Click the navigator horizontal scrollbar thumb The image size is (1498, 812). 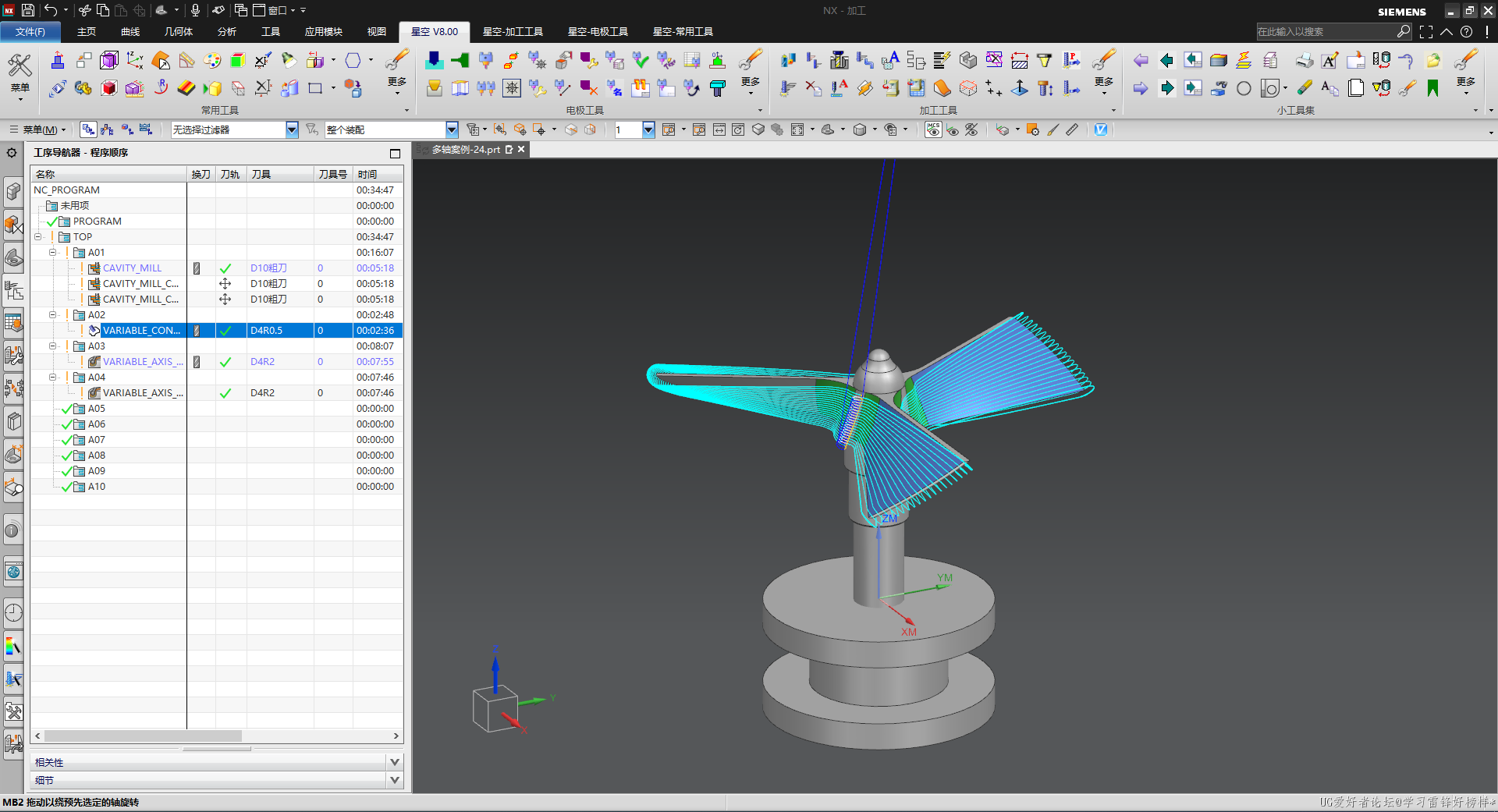tap(143, 736)
